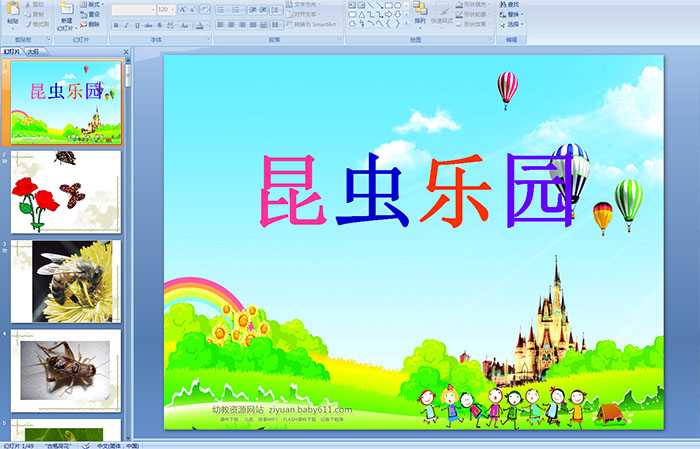
Task: Click the decrease font size icon
Action: pos(193,9)
